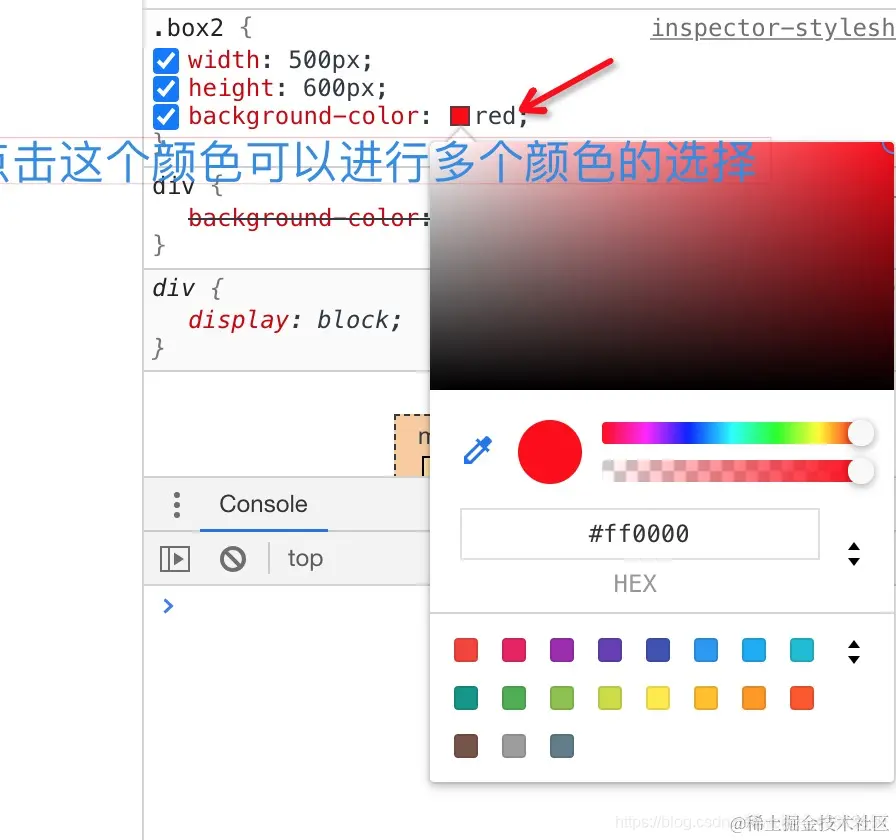Viewport: 896px width, 840px height.
Task: Open the Console panel three-dot menu
Action: 174,504
